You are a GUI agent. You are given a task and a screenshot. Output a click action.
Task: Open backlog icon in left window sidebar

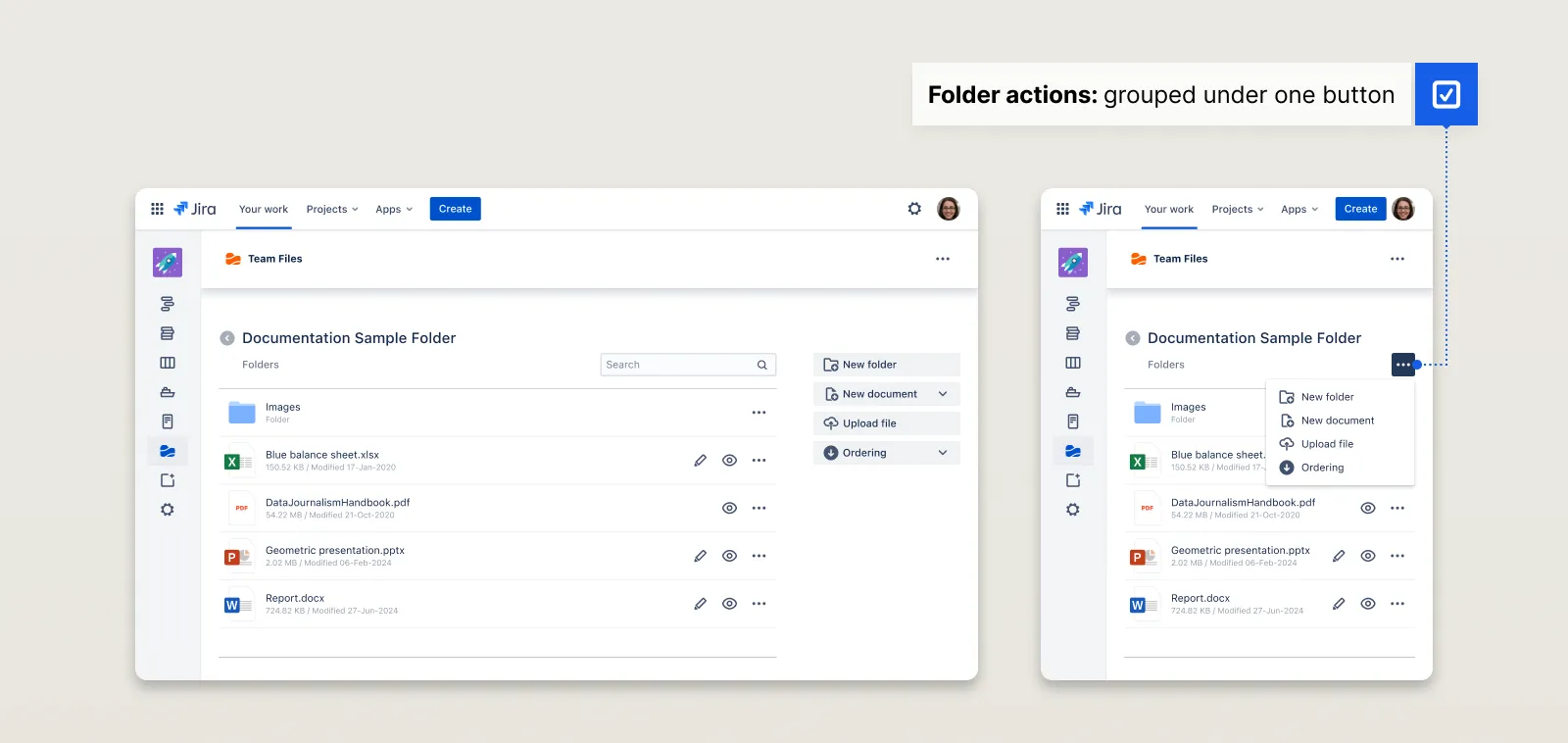coord(168,333)
